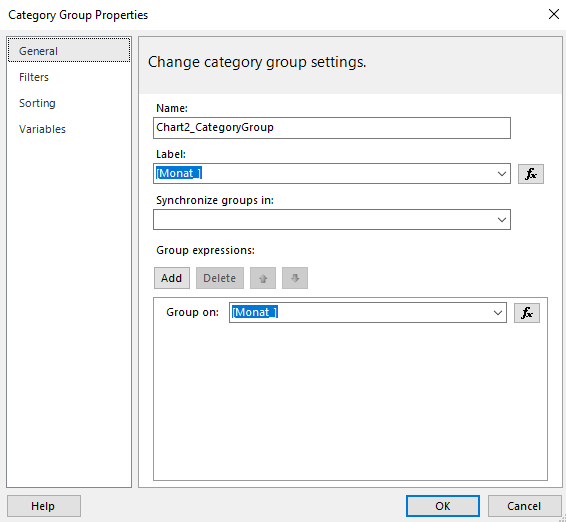
Task: Move group expression down arrow button
Action: [295, 278]
